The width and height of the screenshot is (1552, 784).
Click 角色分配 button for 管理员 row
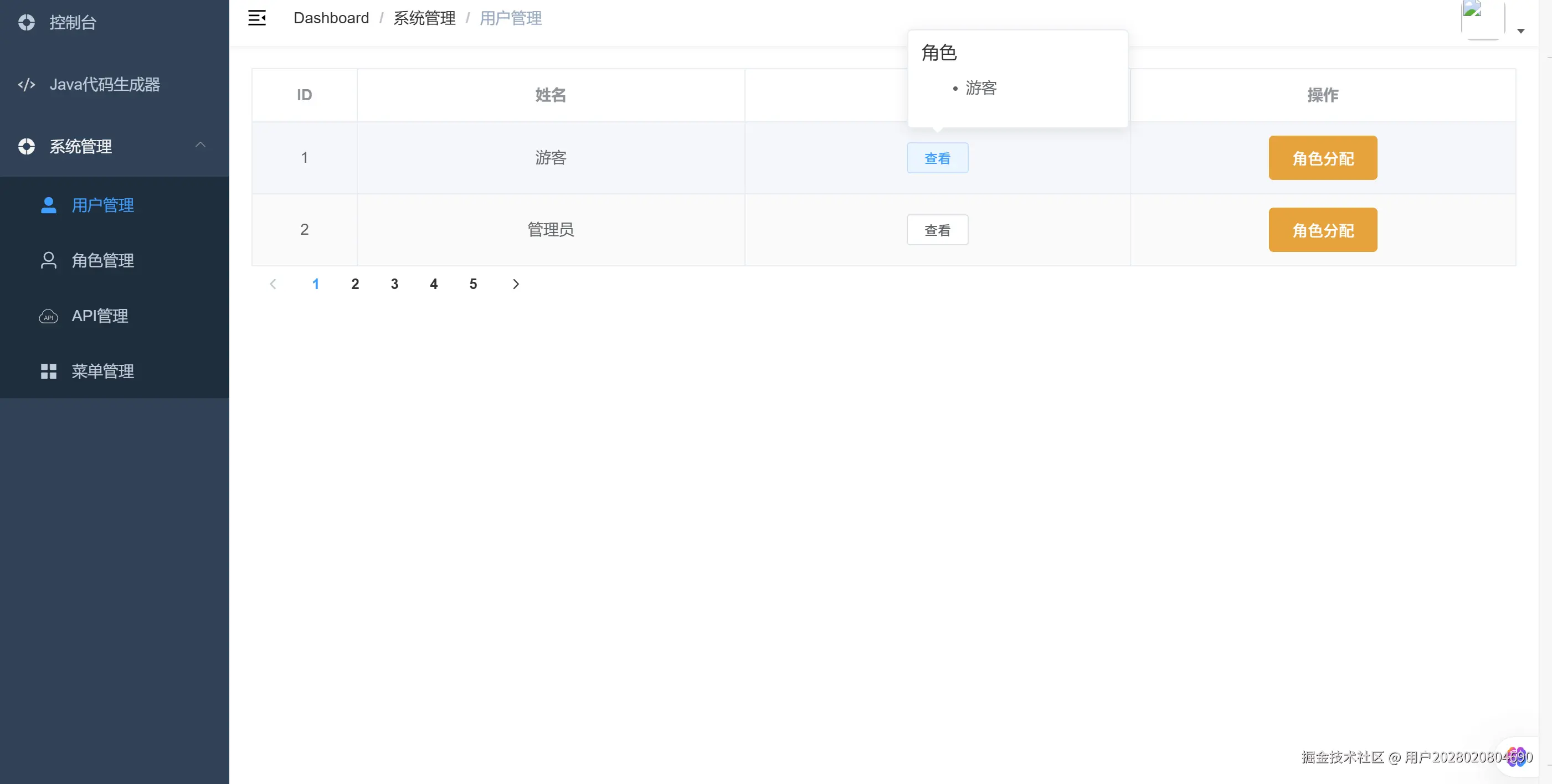1323,230
